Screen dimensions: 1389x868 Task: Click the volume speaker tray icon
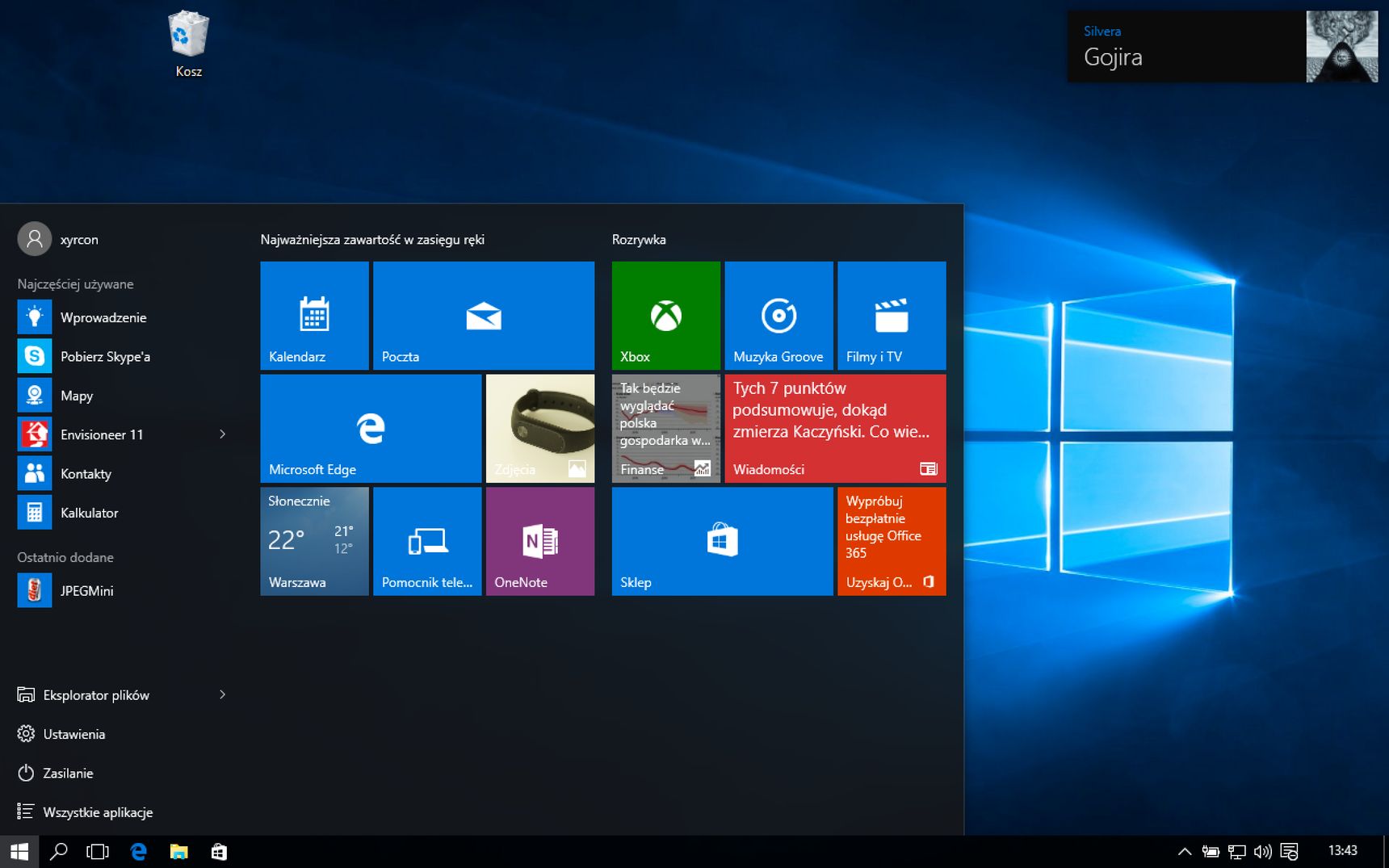coord(1263,852)
